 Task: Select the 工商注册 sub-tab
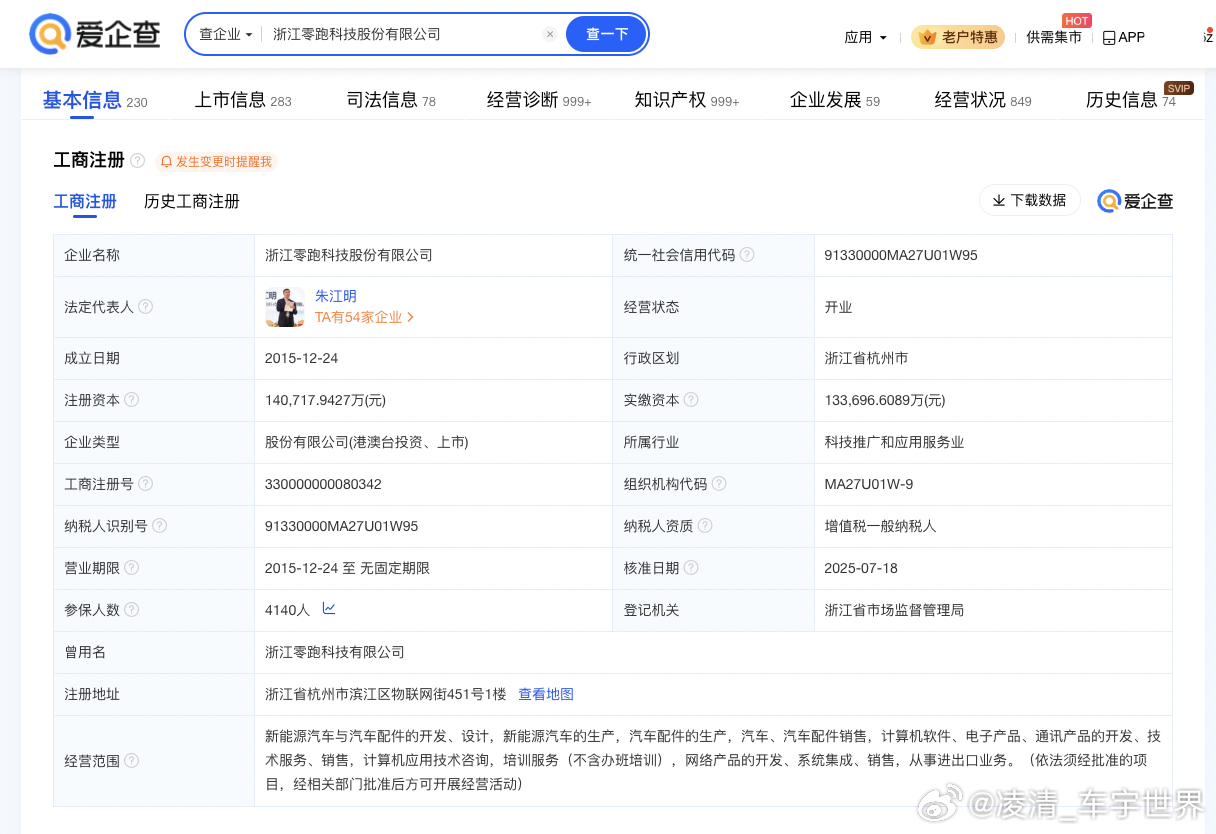(x=85, y=201)
